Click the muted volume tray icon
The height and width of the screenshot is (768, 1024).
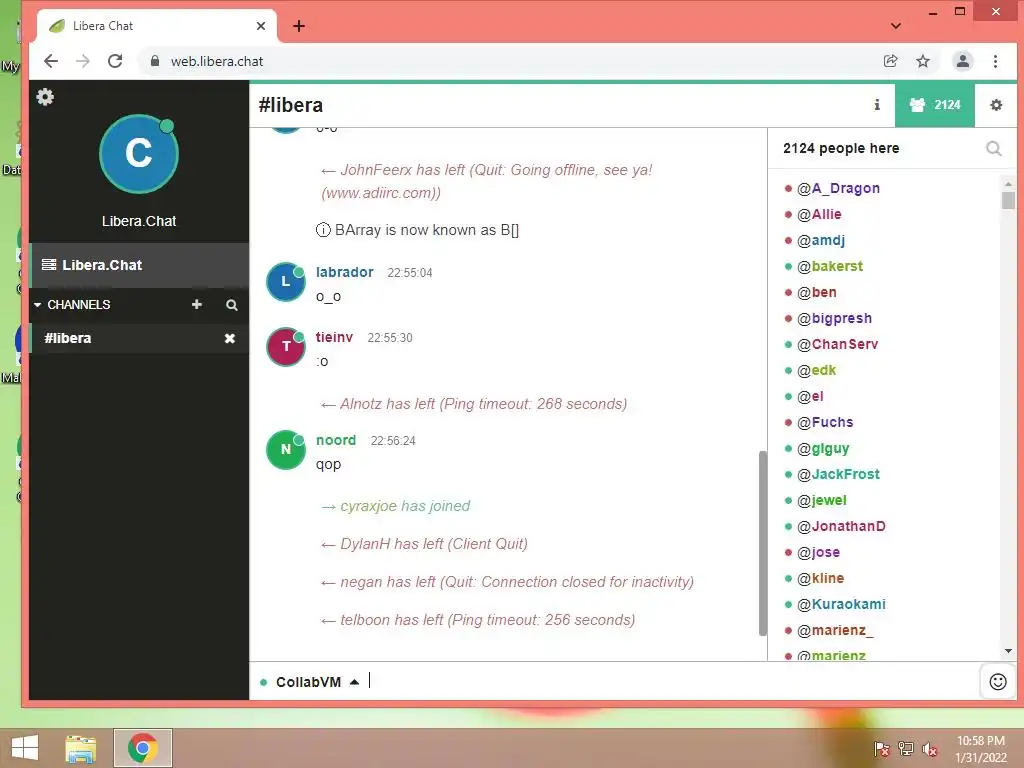coord(930,749)
